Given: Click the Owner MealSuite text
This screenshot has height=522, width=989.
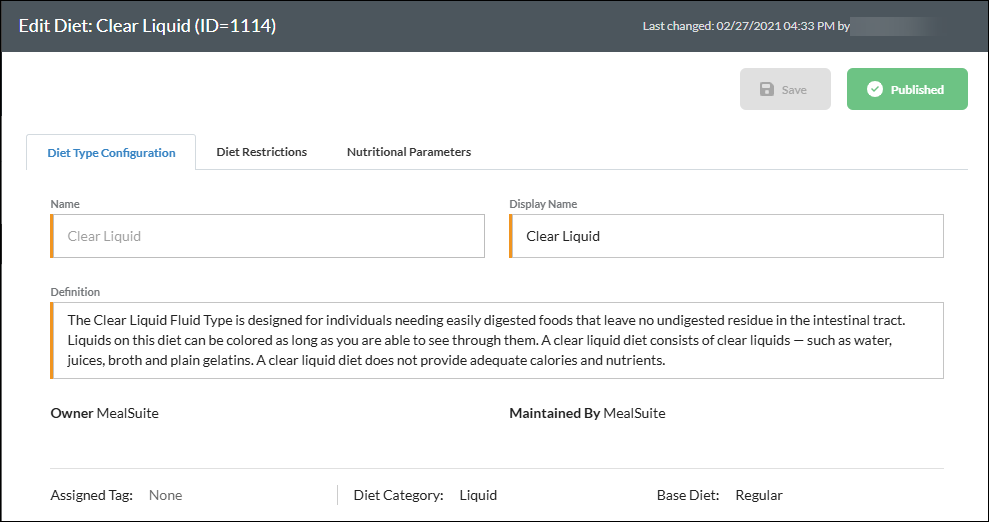Looking at the screenshot, I should [105, 414].
